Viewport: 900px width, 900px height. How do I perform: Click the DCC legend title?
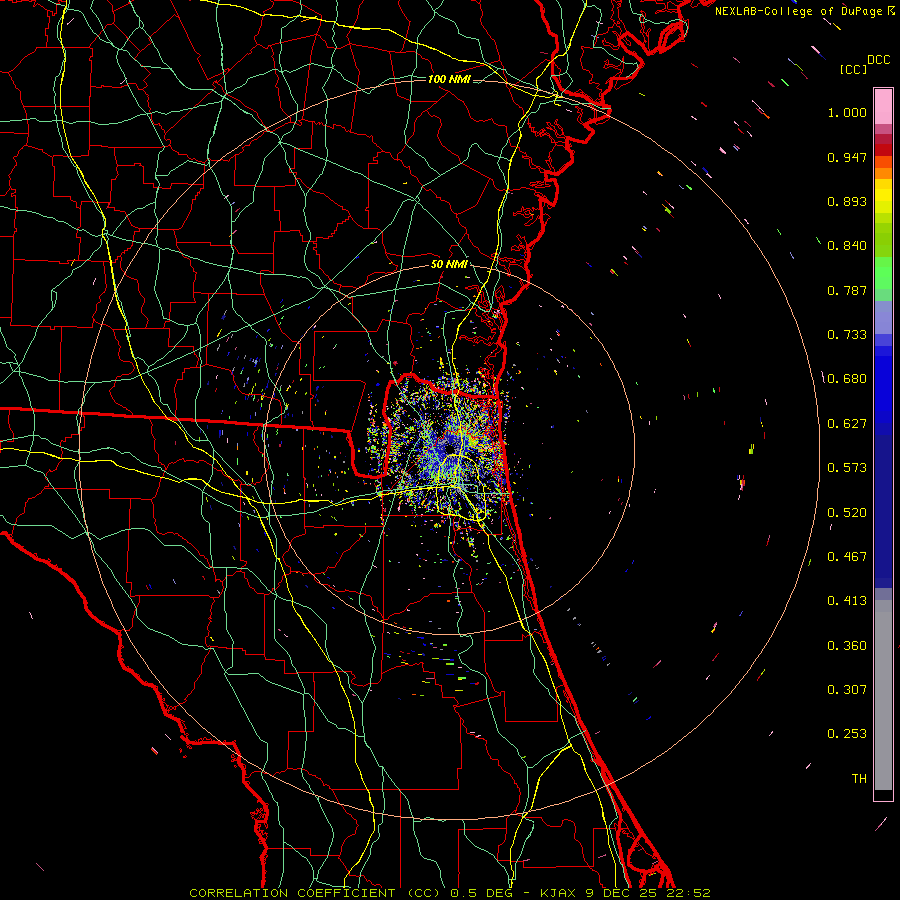point(879,60)
